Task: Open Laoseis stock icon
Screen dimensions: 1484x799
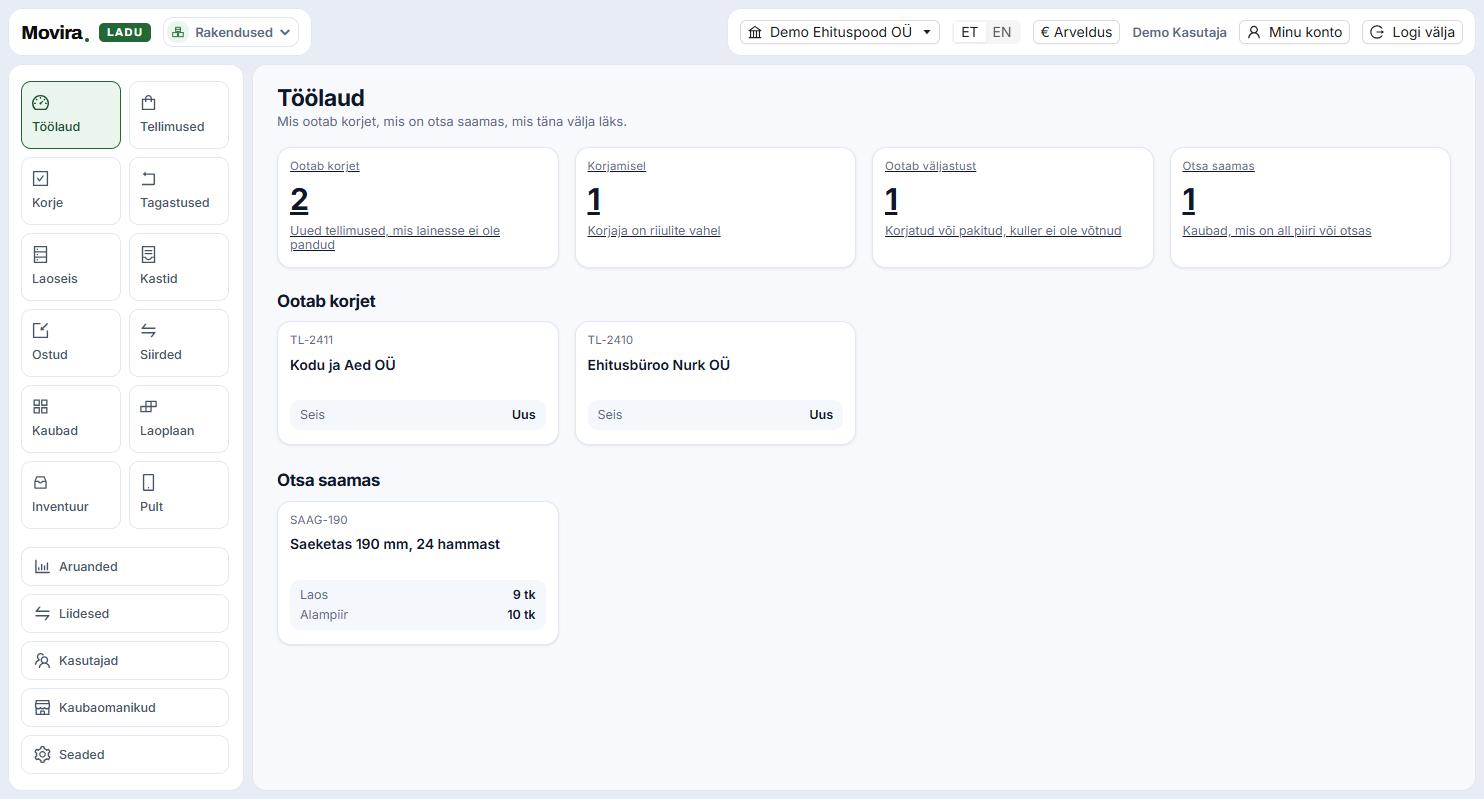Action: [x=41, y=255]
